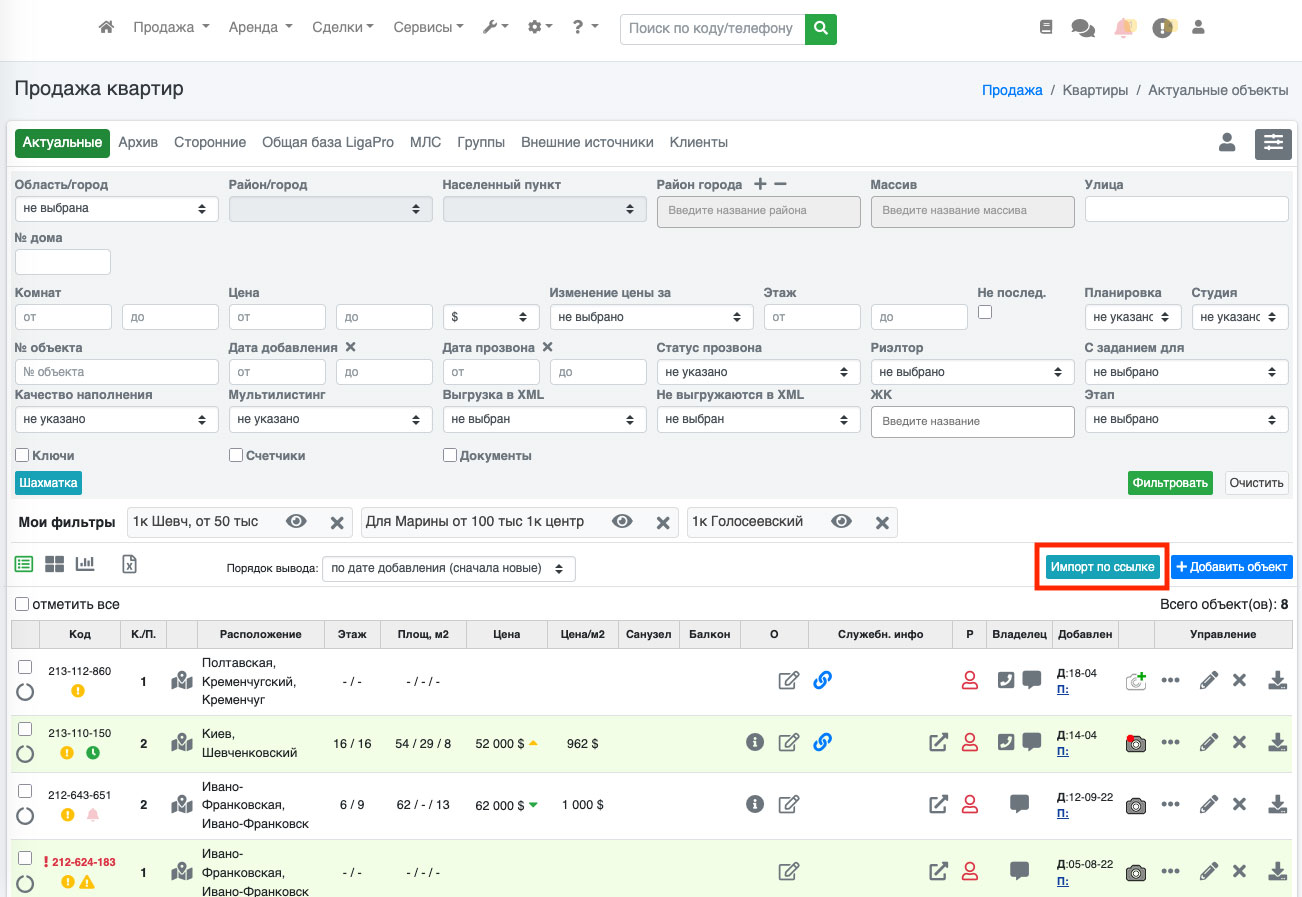Open the notifications bell icon
Viewport: 1302px width, 897px height.
[1124, 28]
